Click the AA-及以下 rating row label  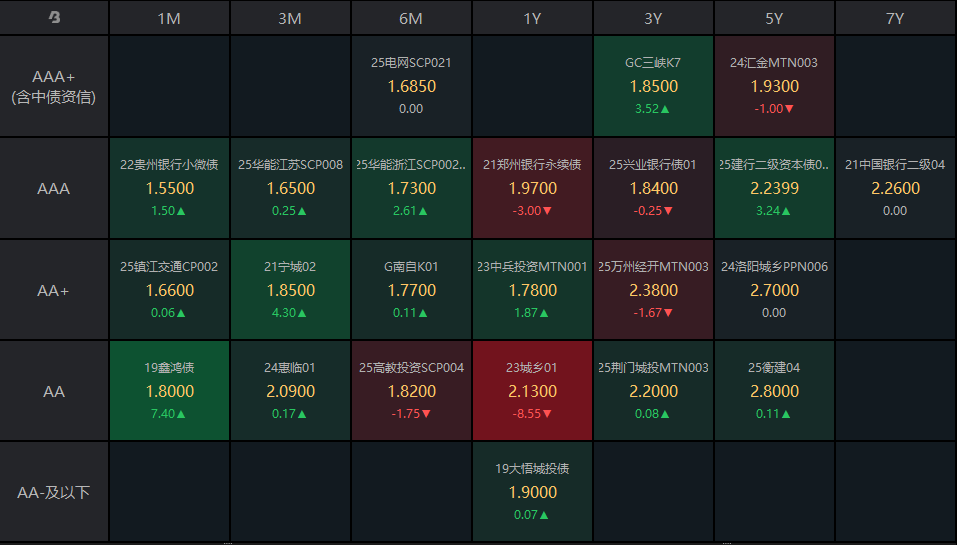click(54, 493)
